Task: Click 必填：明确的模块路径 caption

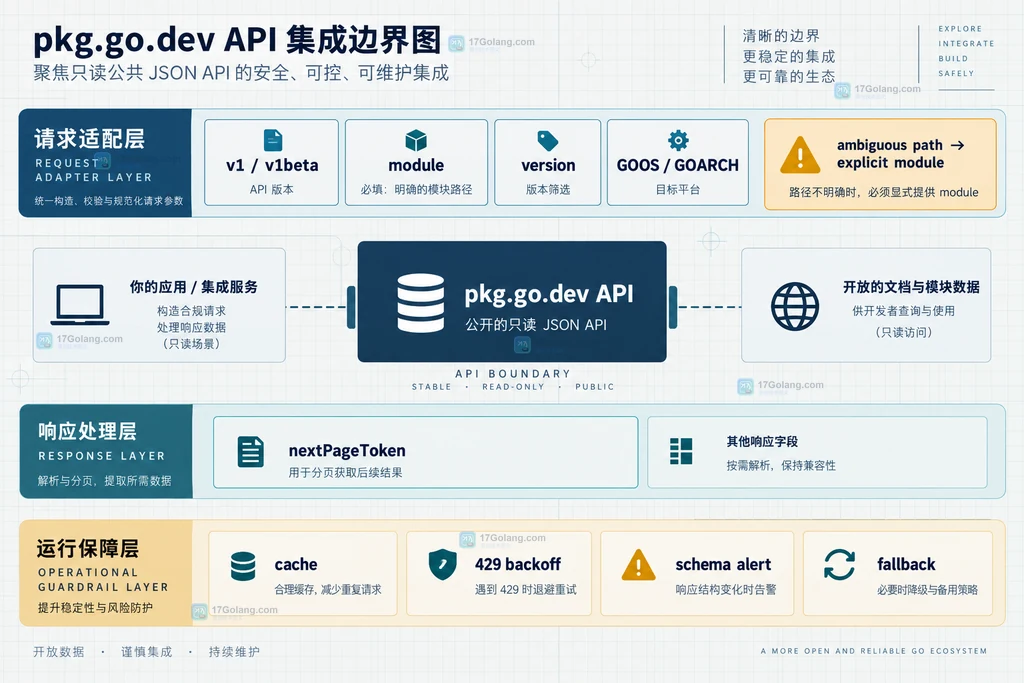Action: [x=416, y=189]
